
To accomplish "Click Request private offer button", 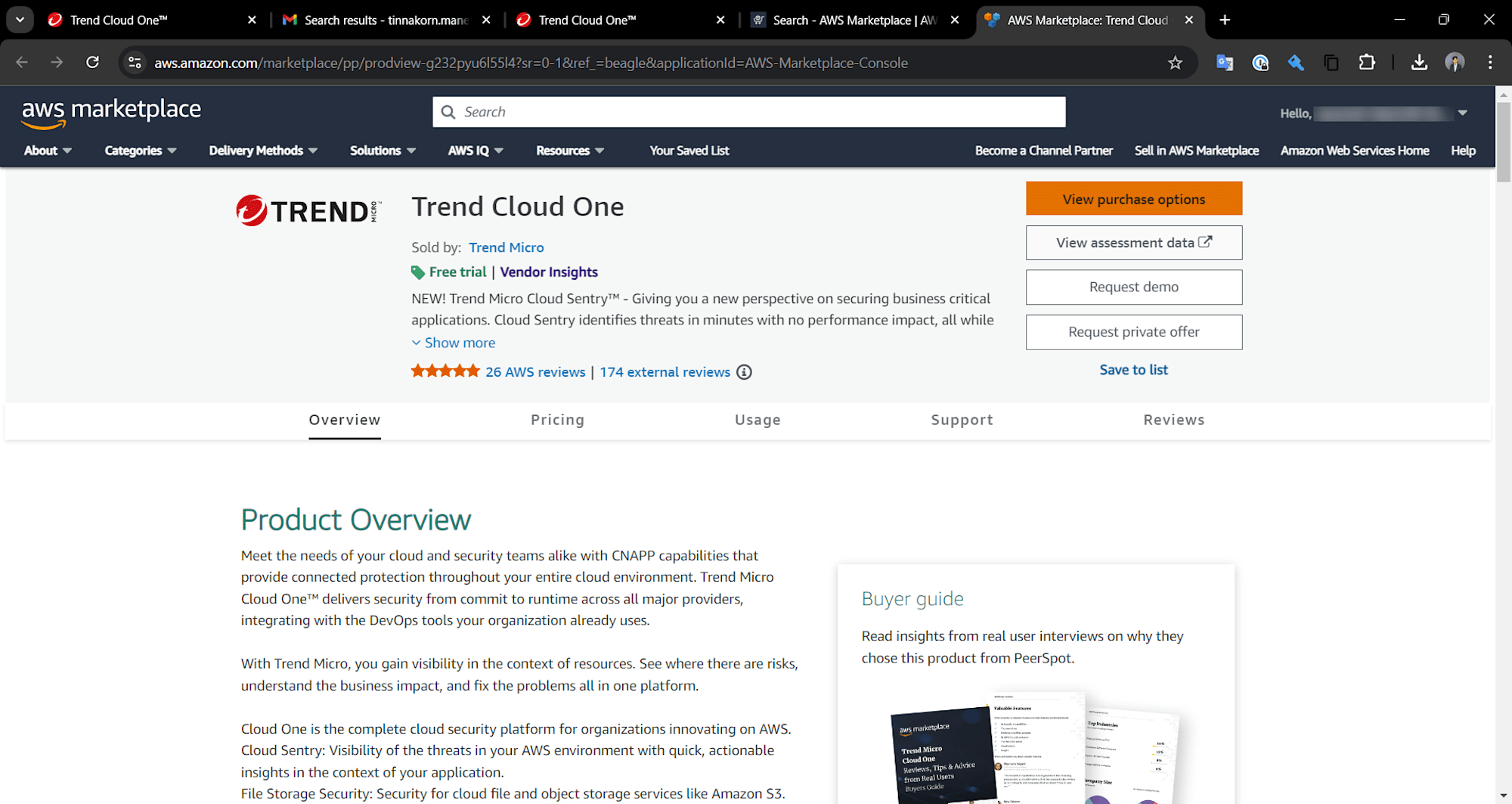I will pyautogui.click(x=1134, y=332).
